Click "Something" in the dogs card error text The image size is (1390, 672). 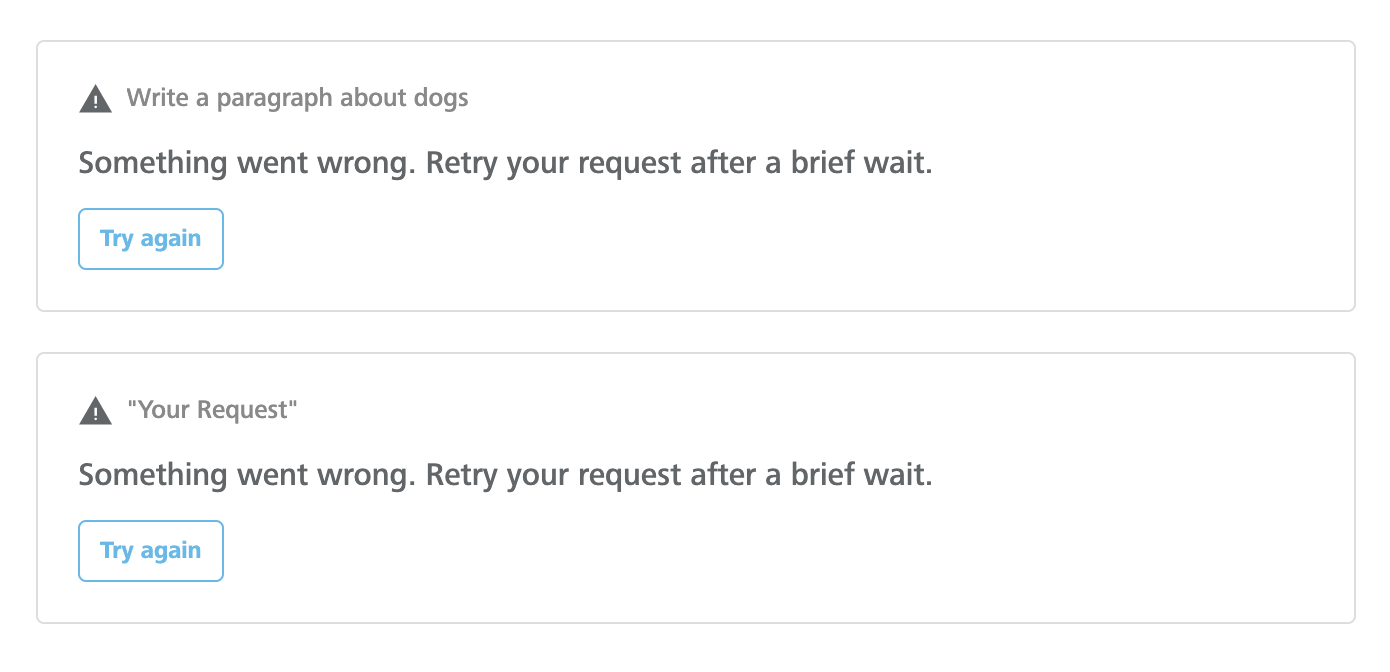coord(153,163)
